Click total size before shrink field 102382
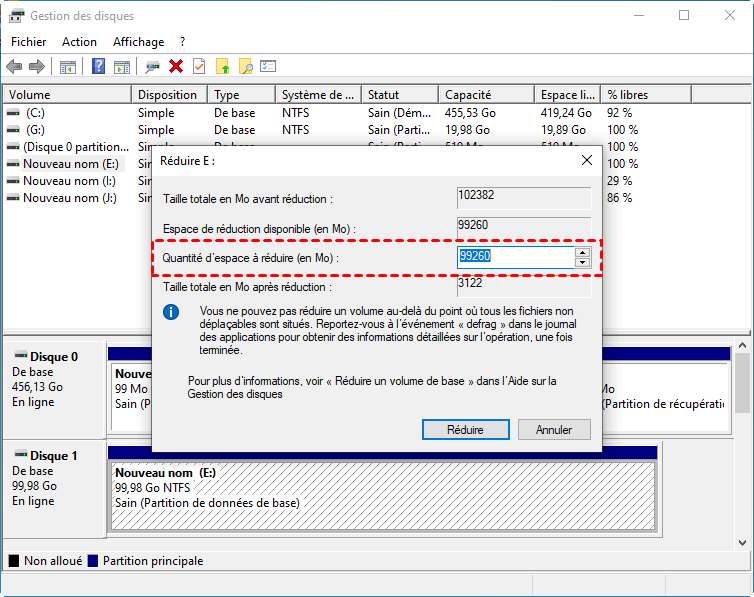The image size is (754, 597). (524, 198)
